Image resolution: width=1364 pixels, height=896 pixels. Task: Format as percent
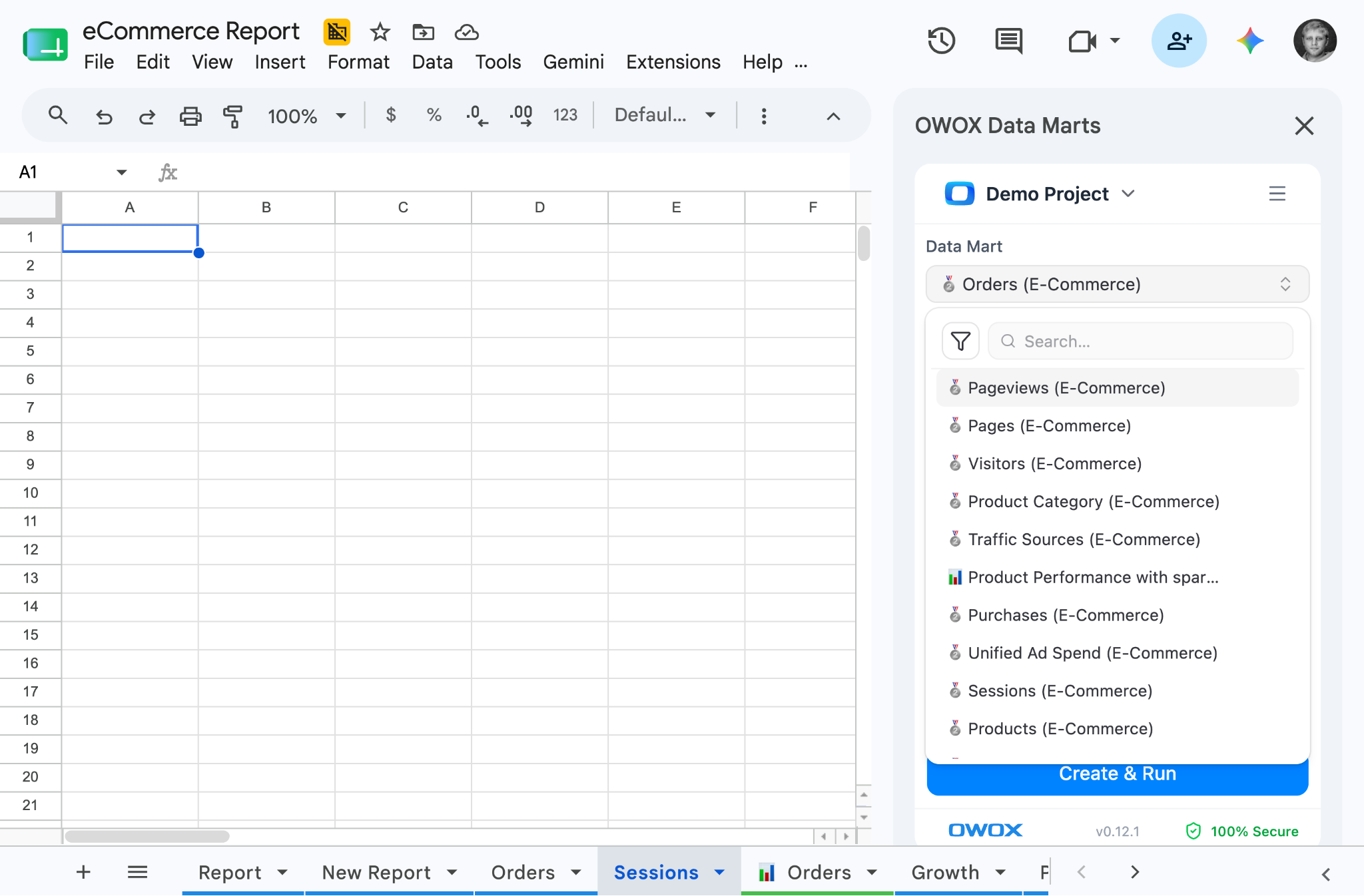tap(434, 115)
